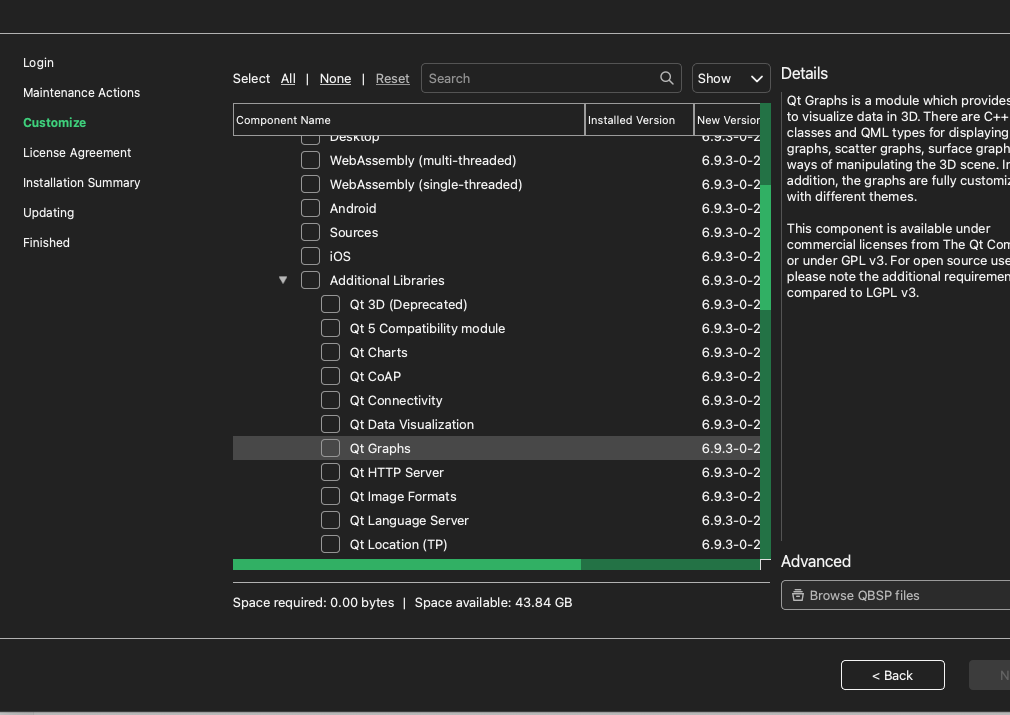Check the Qt 5 Compatibility module box
The width and height of the screenshot is (1010, 715).
coord(331,328)
